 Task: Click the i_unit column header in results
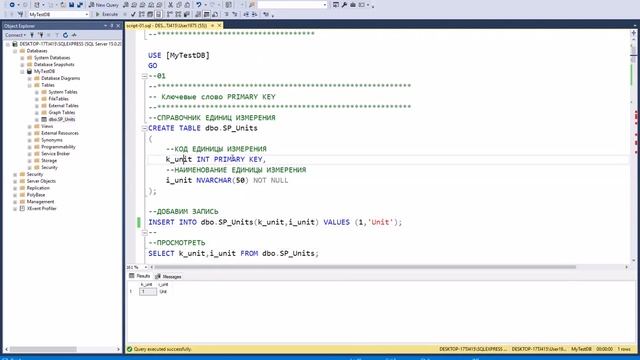coord(163,284)
